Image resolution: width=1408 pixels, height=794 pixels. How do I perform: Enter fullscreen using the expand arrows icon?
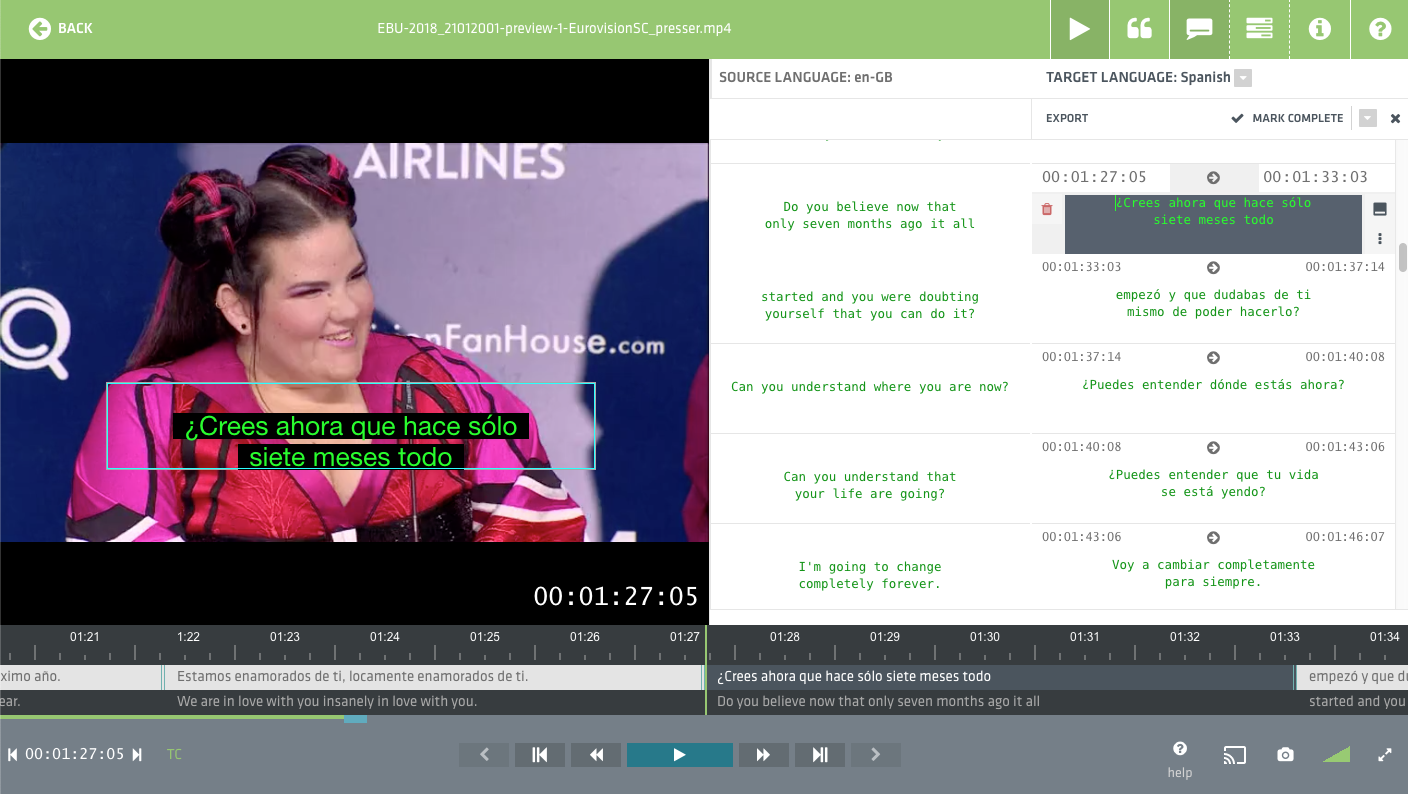1386,755
